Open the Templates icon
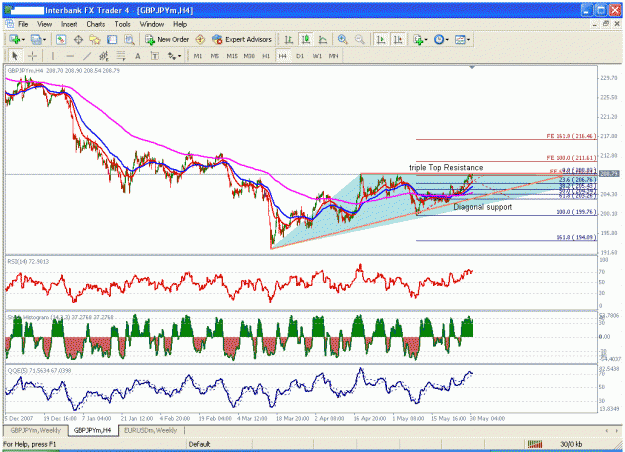 460,39
